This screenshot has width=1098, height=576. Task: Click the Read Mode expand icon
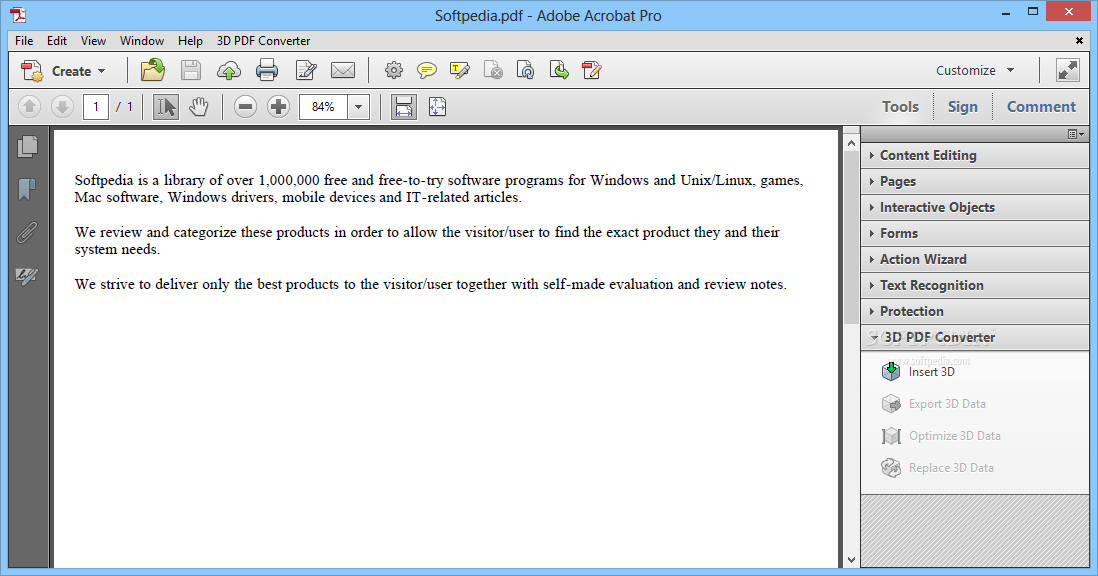point(1068,70)
